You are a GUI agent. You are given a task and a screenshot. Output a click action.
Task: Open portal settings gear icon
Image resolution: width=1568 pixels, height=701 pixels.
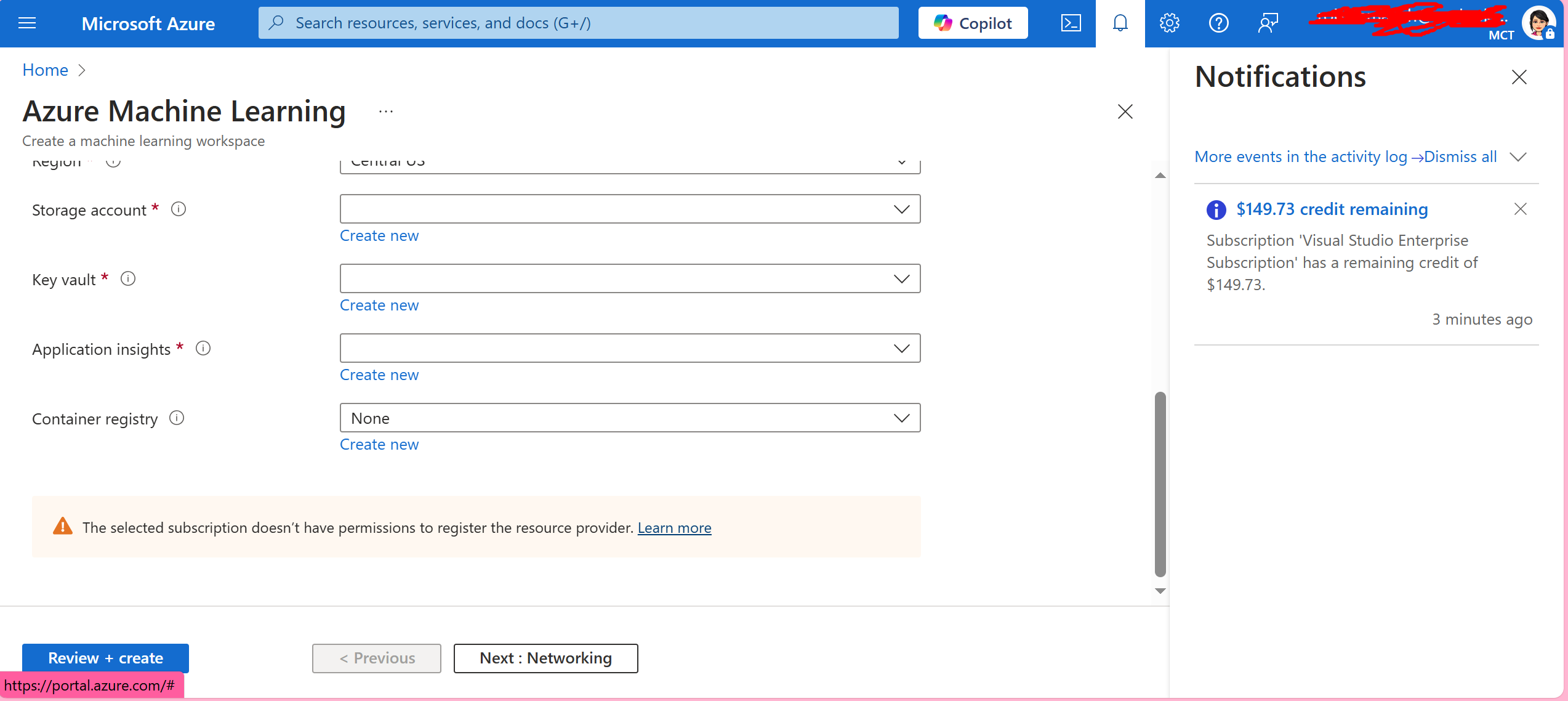[1169, 23]
